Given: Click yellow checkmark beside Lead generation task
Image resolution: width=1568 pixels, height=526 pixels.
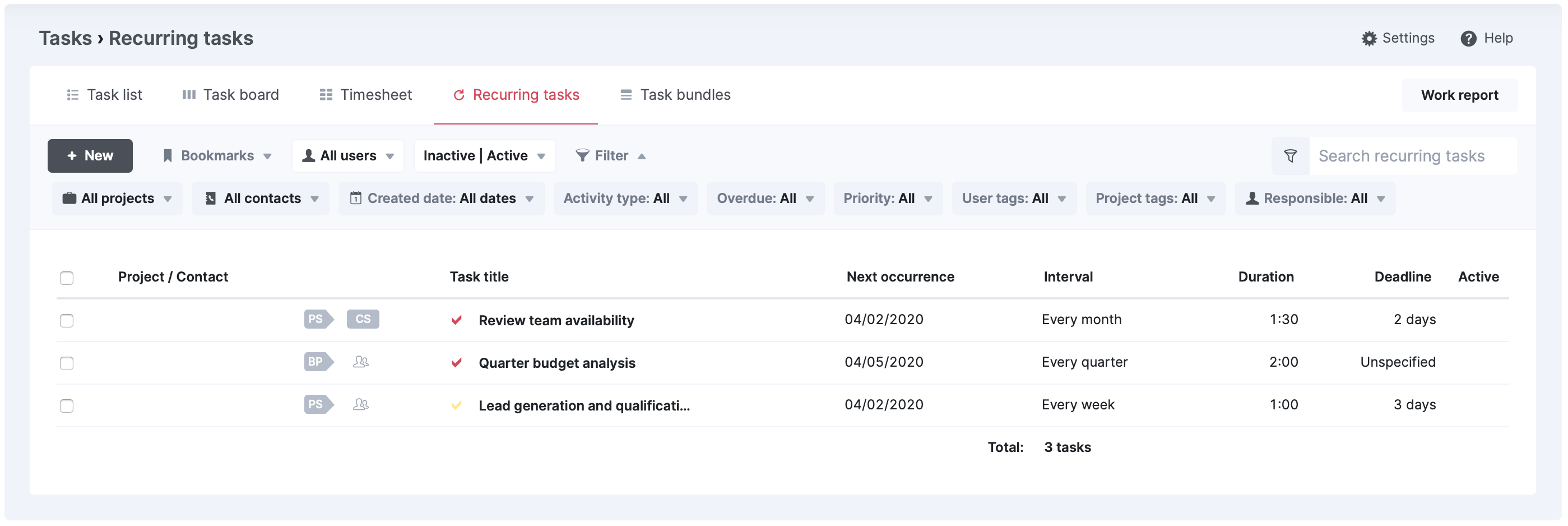Looking at the screenshot, I should tap(457, 405).
